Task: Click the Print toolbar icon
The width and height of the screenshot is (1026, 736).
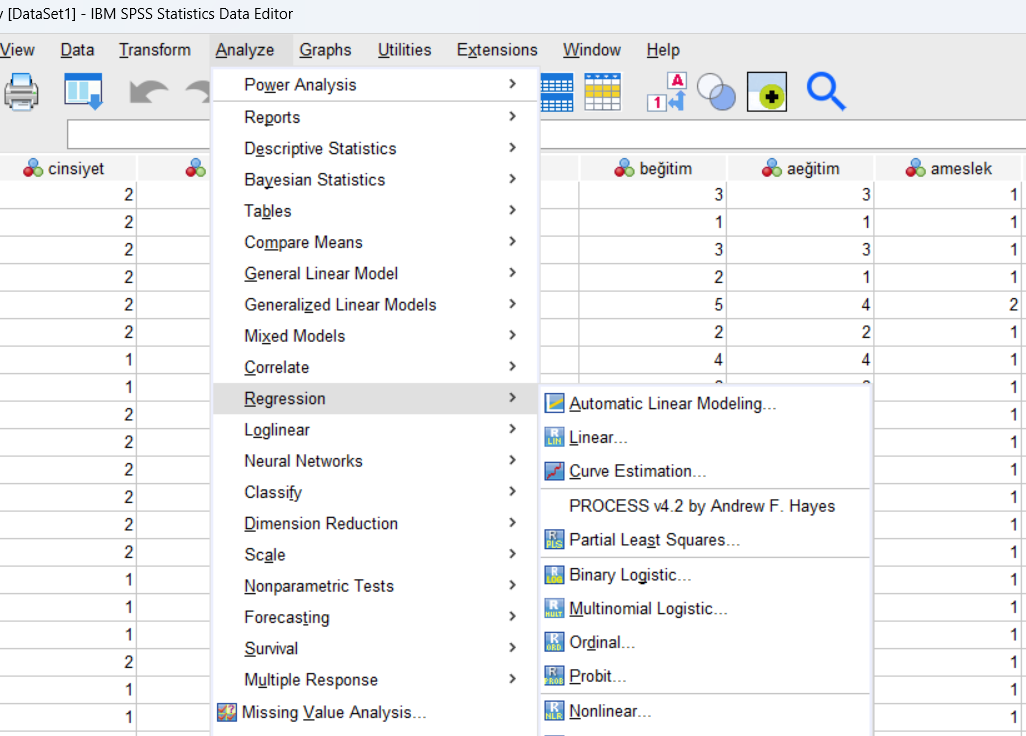Action: 20,92
